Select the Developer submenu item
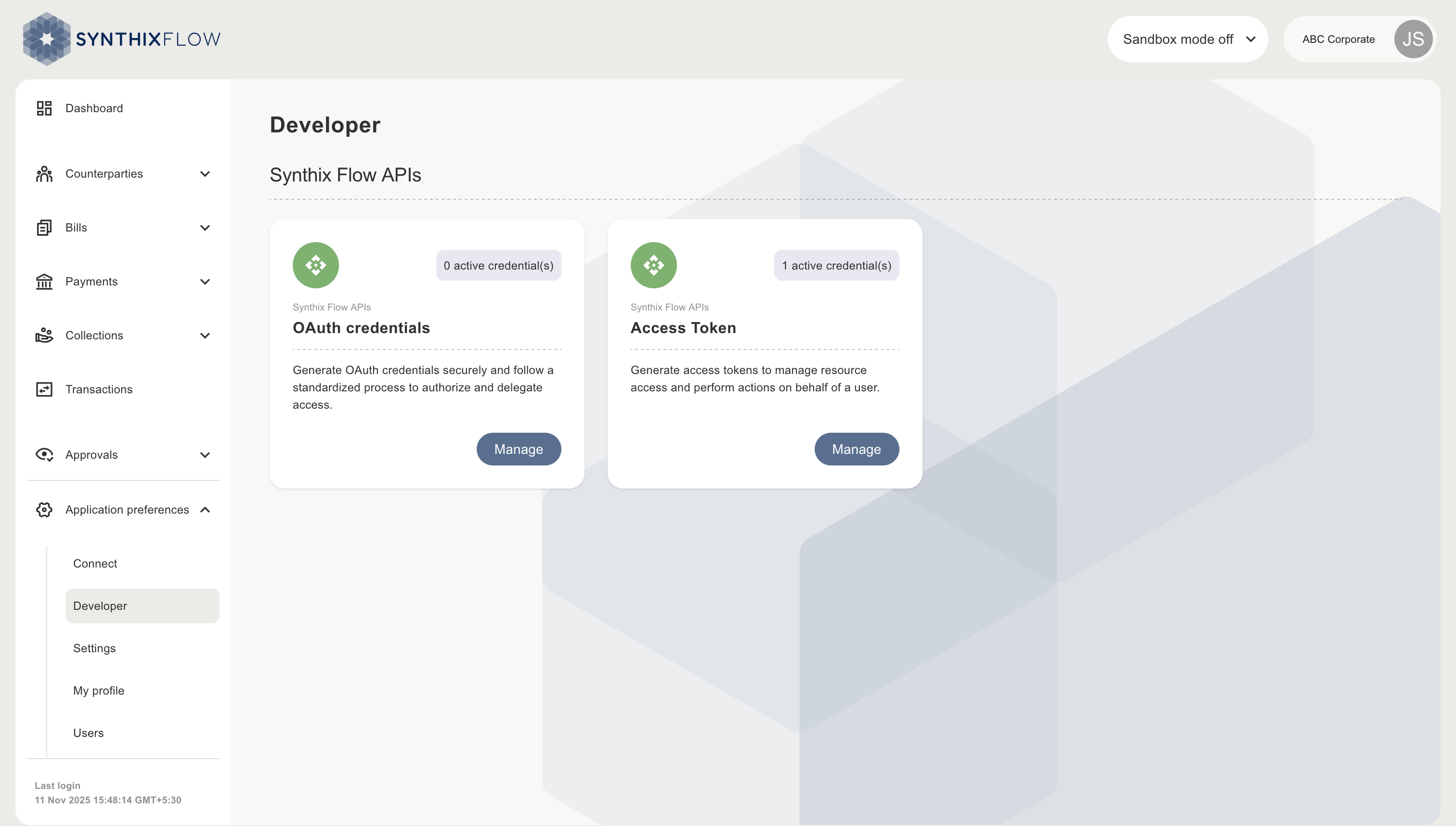The image size is (1456, 826). (143, 606)
